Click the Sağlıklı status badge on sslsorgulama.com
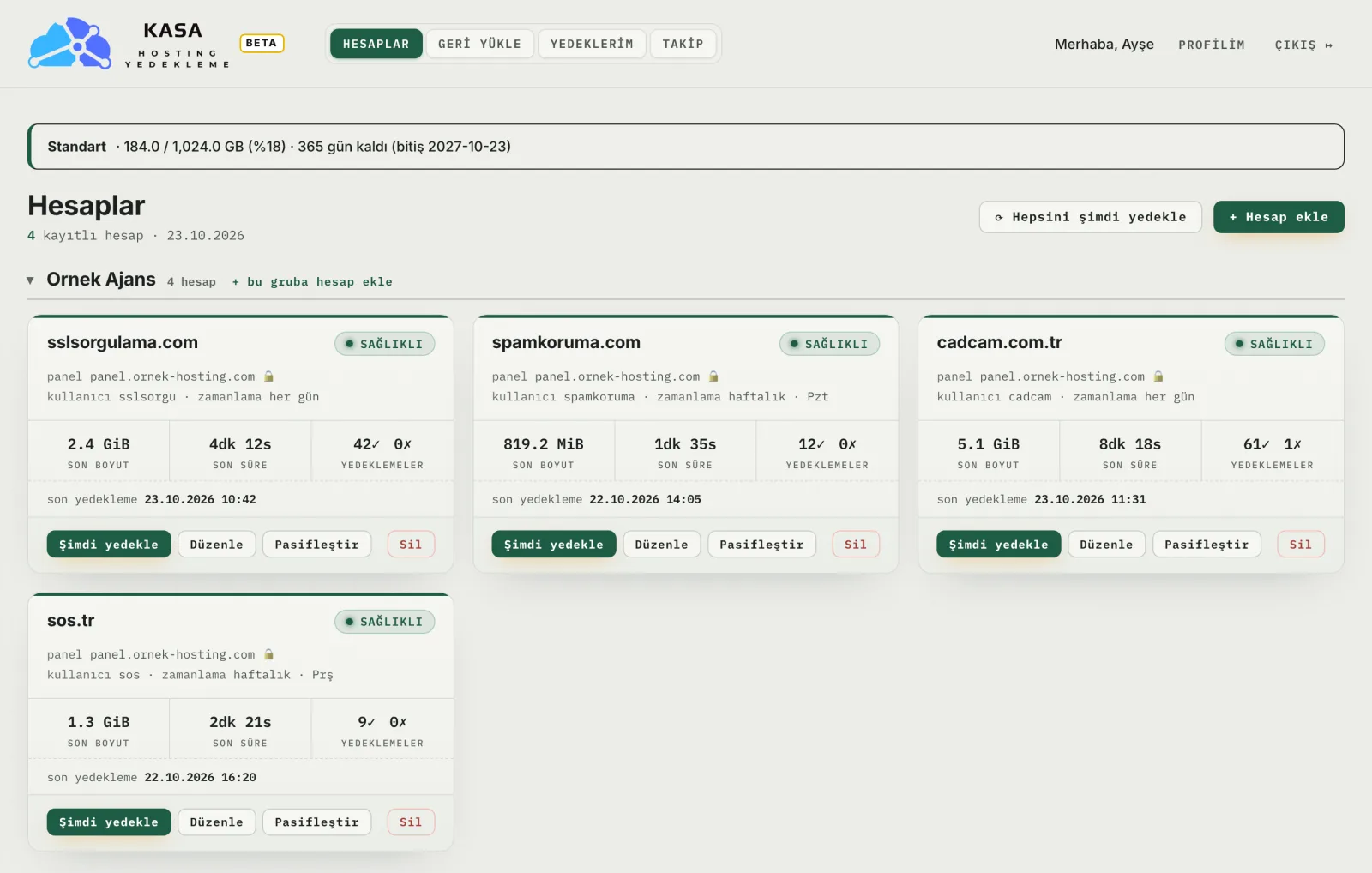Viewport: 1372px width, 873px height. point(385,344)
